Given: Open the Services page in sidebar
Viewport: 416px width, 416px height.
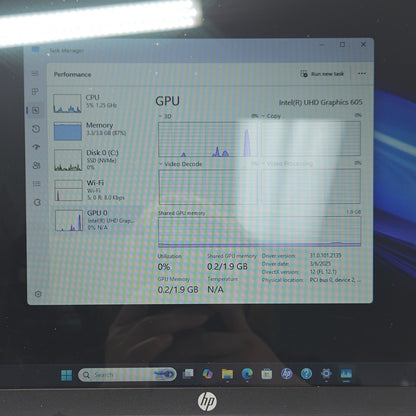Looking at the screenshot, I should point(37,202).
